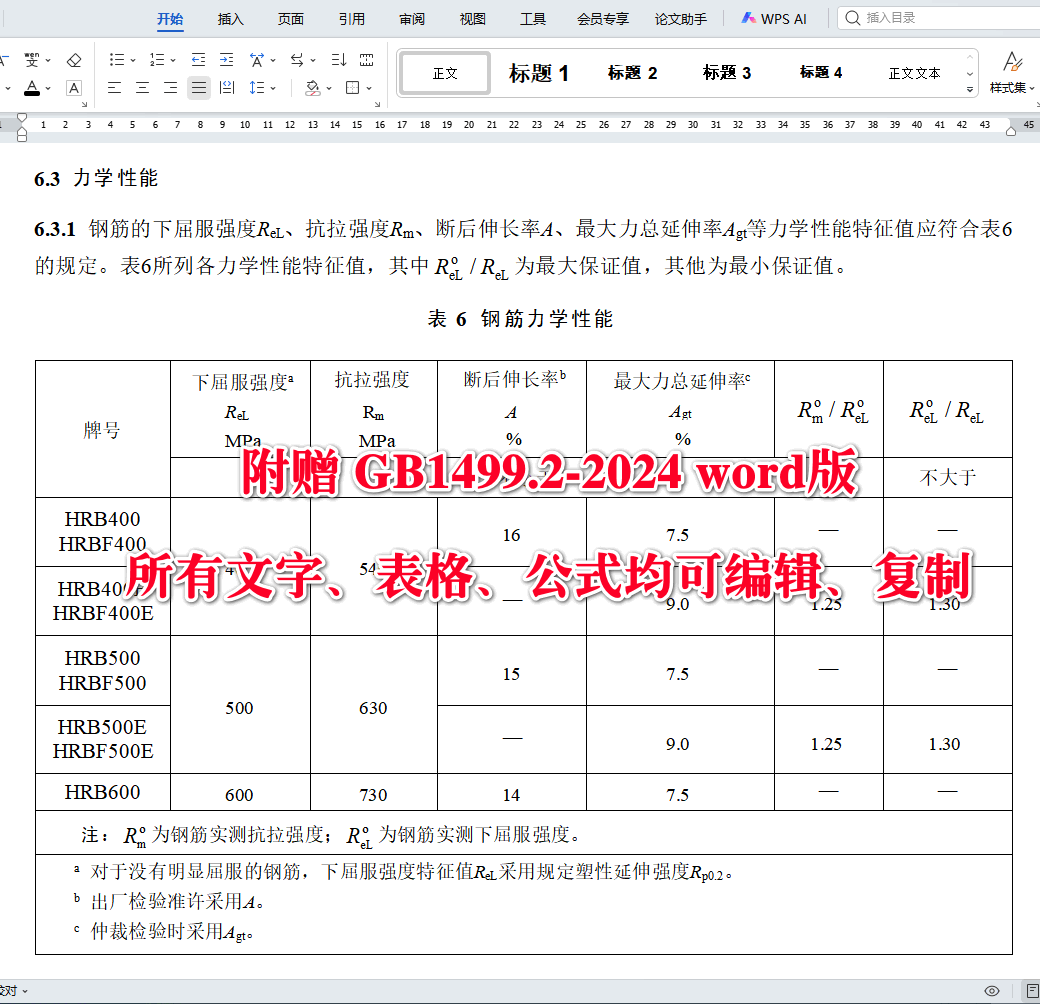The image size is (1040, 1004).
Task: Apply the 标题 2 style
Action: click(632, 73)
